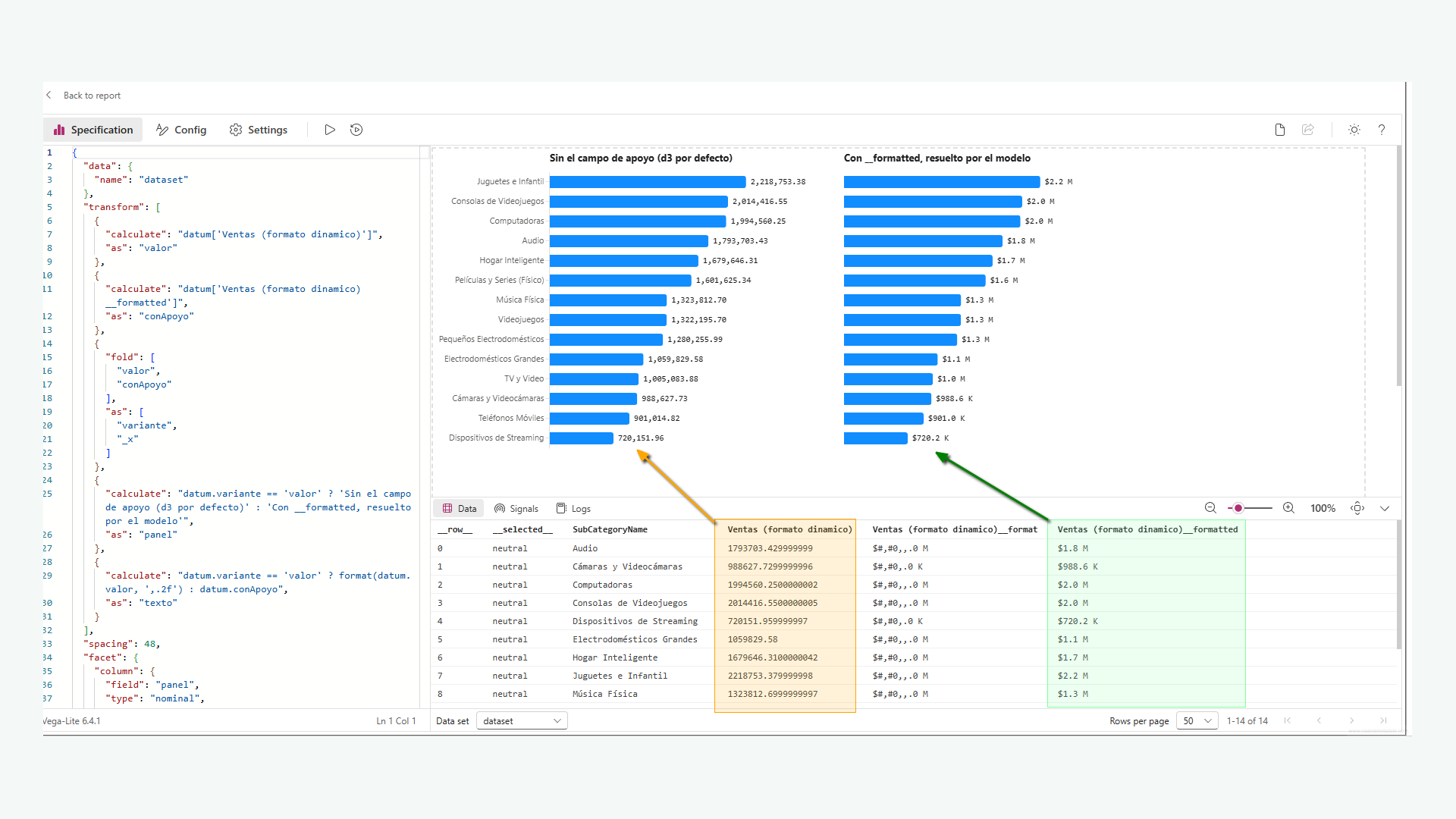The height and width of the screenshot is (819, 1456).
Task: Open the Rows per page dropdown
Action: coord(1197,721)
